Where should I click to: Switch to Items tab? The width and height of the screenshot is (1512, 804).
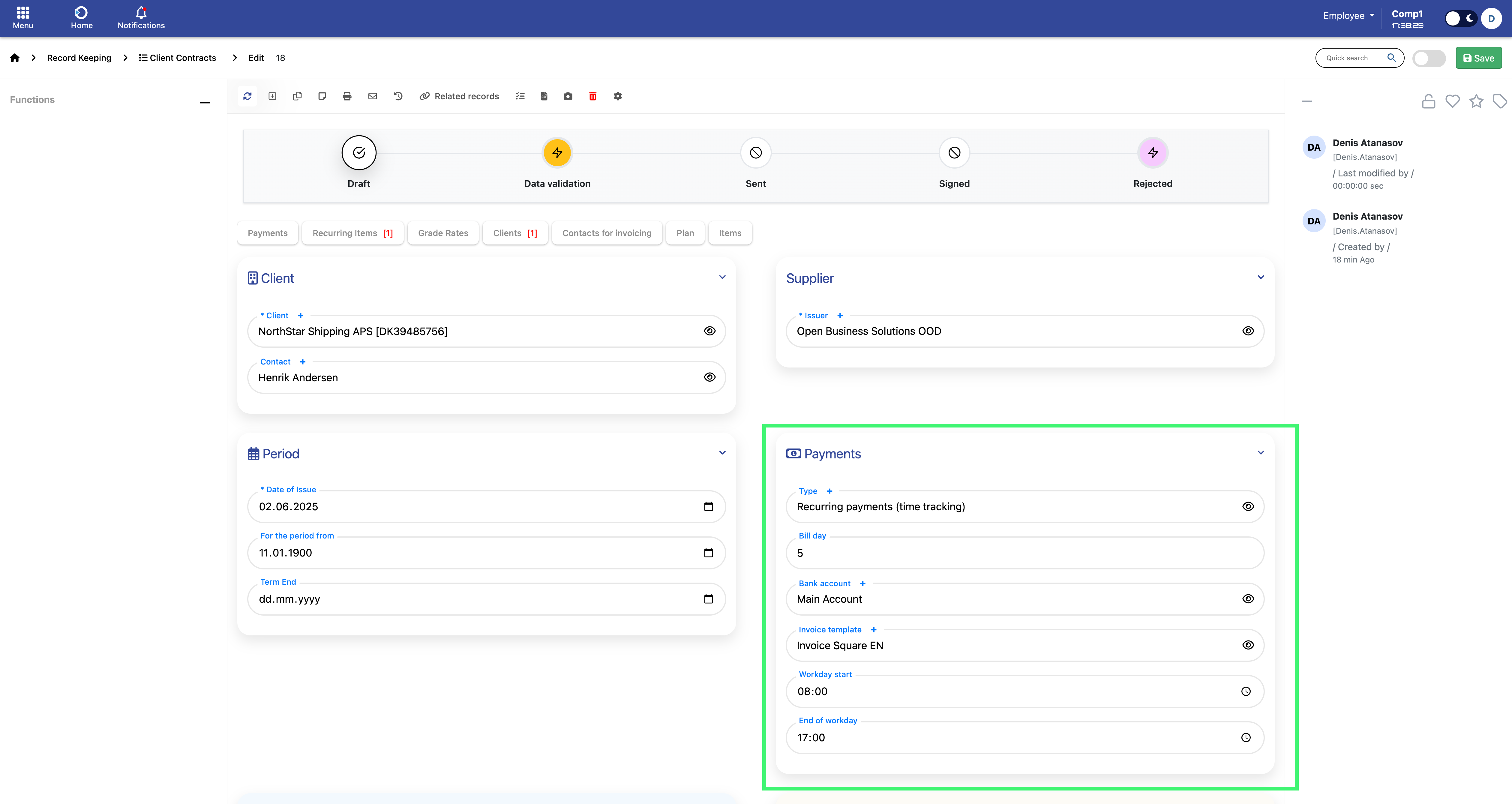coord(730,233)
